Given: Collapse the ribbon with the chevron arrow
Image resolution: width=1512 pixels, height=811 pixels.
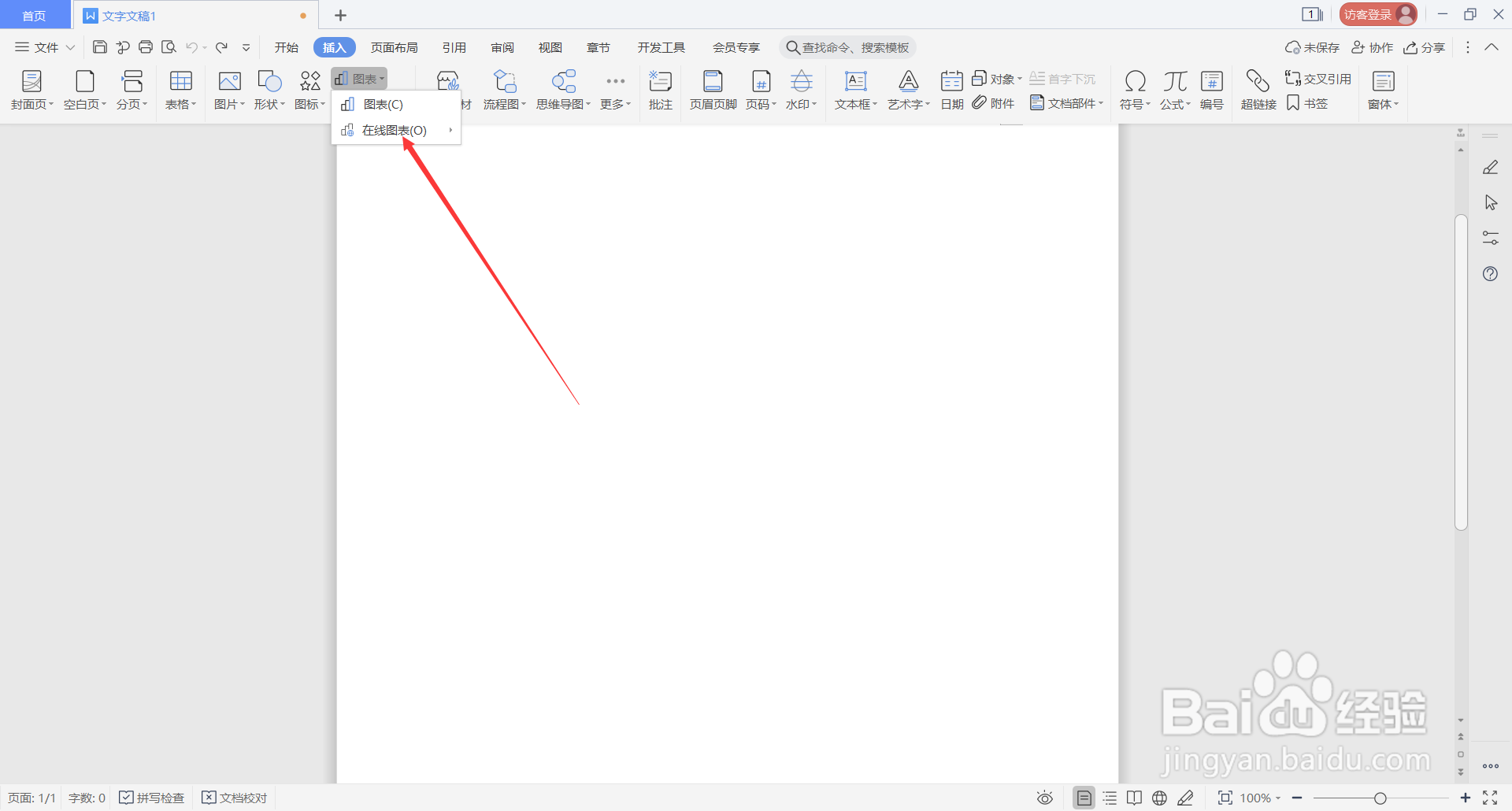Looking at the screenshot, I should pyautogui.click(x=1491, y=47).
